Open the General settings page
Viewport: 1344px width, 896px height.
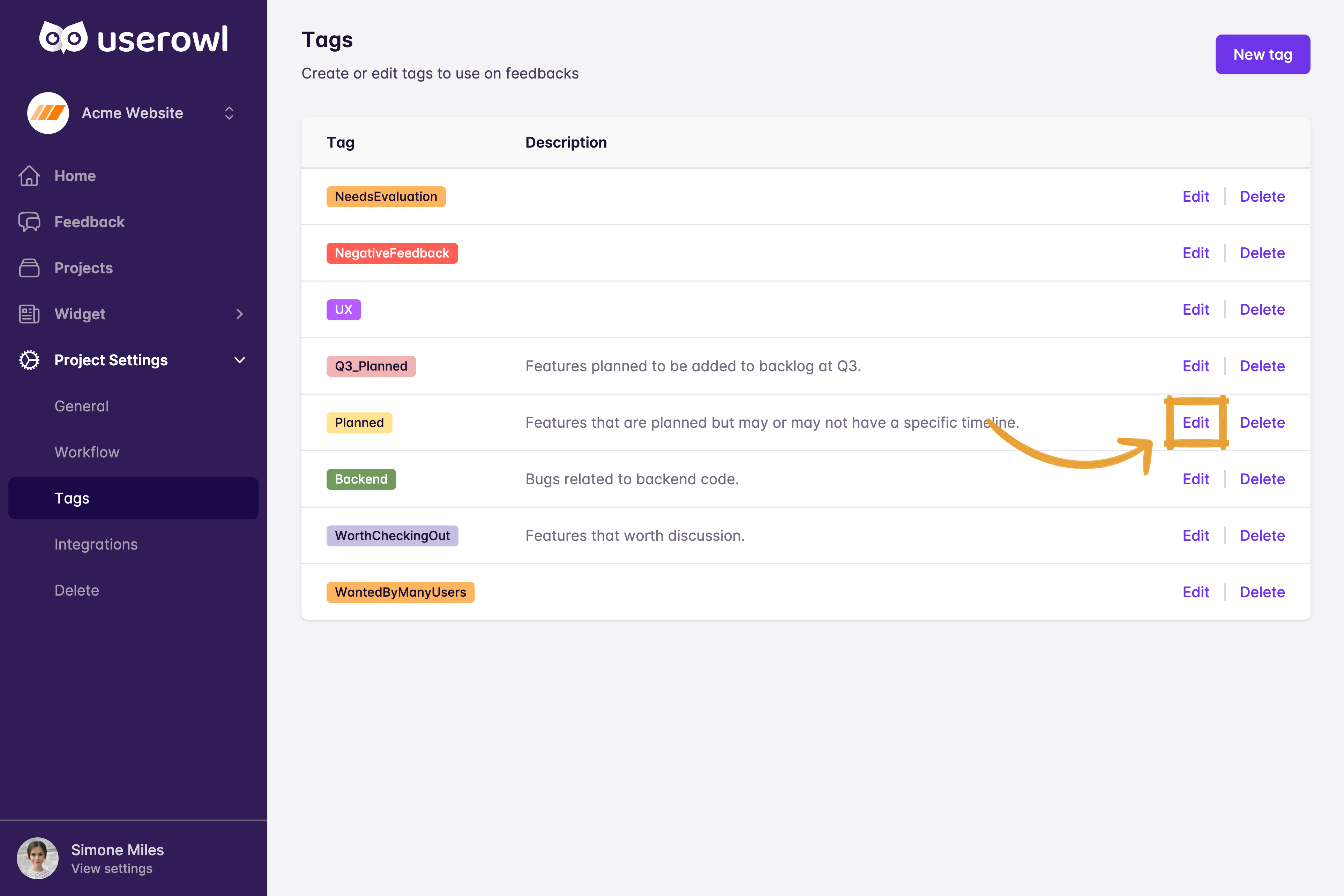pos(81,406)
